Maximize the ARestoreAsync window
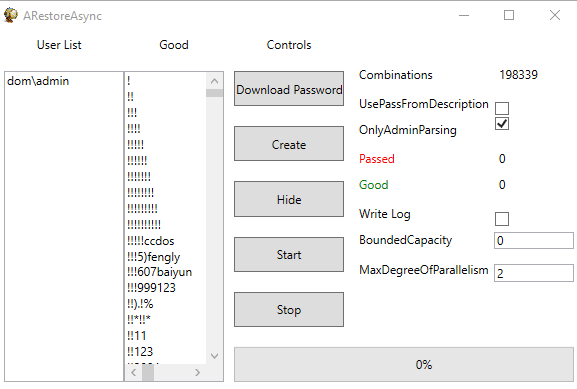Image resolution: width=577 pixels, height=389 pixels. (x=509, y=15)
